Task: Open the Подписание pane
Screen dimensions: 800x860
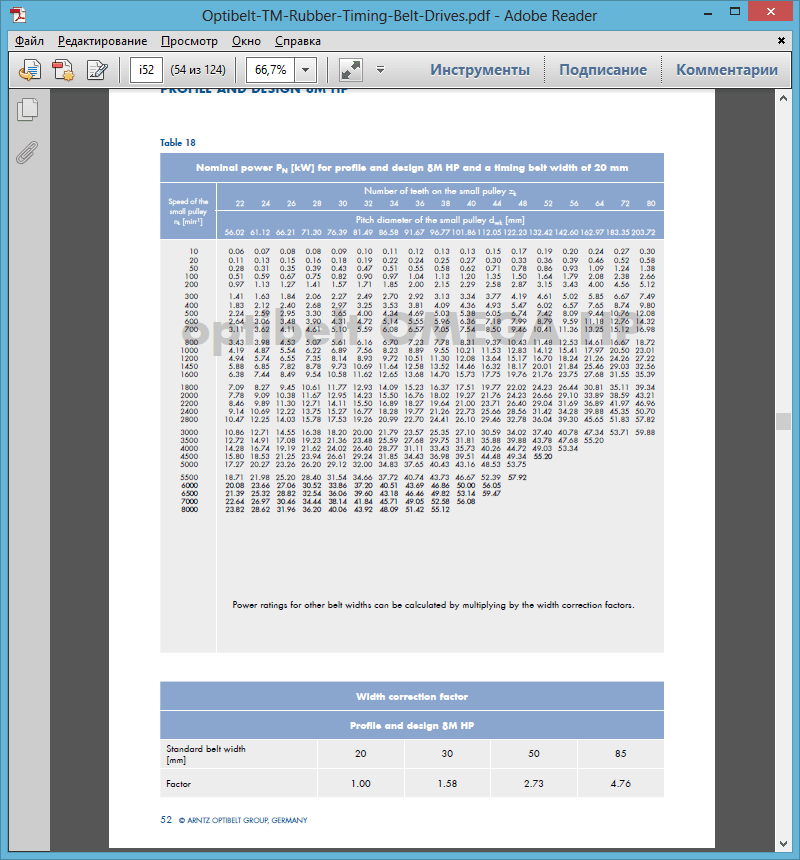Action: pyautogui.click(x=602, y=70)
